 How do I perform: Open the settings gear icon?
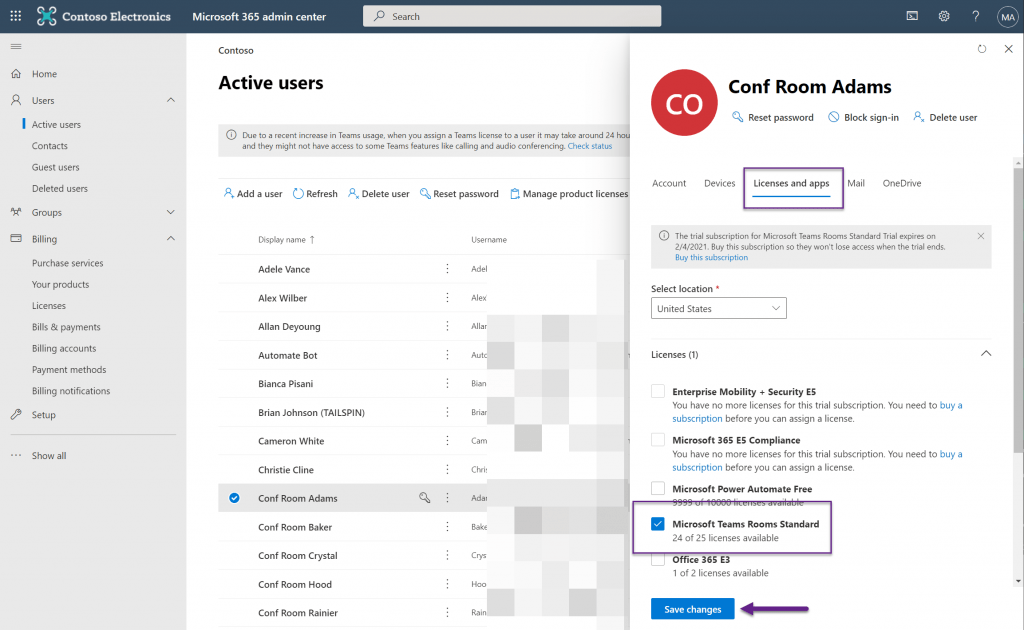point(944,16)
